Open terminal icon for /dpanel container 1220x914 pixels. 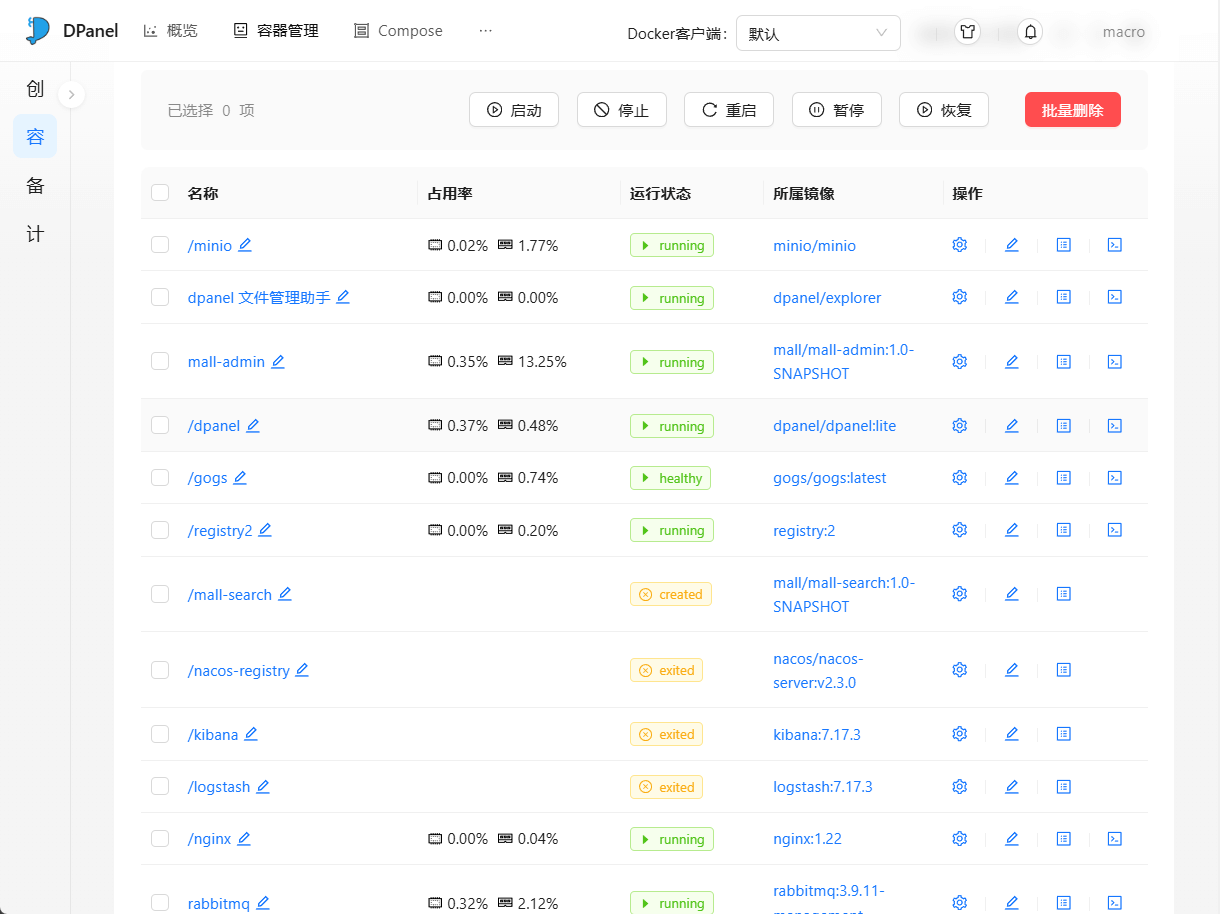(1115, 426)
